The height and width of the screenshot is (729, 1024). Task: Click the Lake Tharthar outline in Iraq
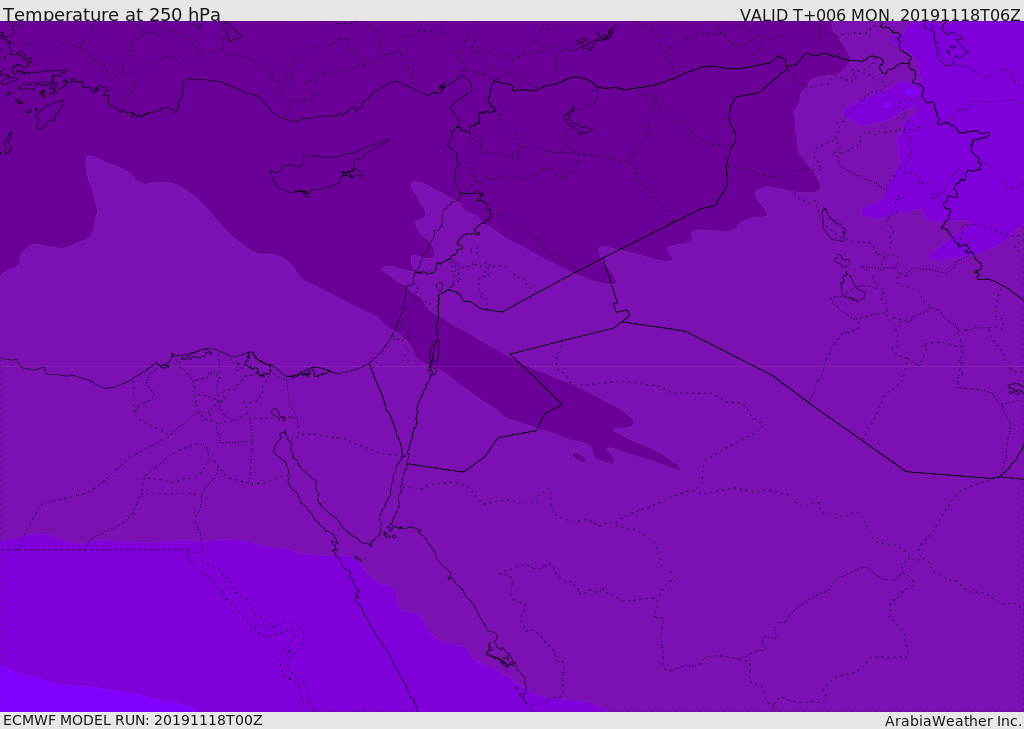[832, 225]
